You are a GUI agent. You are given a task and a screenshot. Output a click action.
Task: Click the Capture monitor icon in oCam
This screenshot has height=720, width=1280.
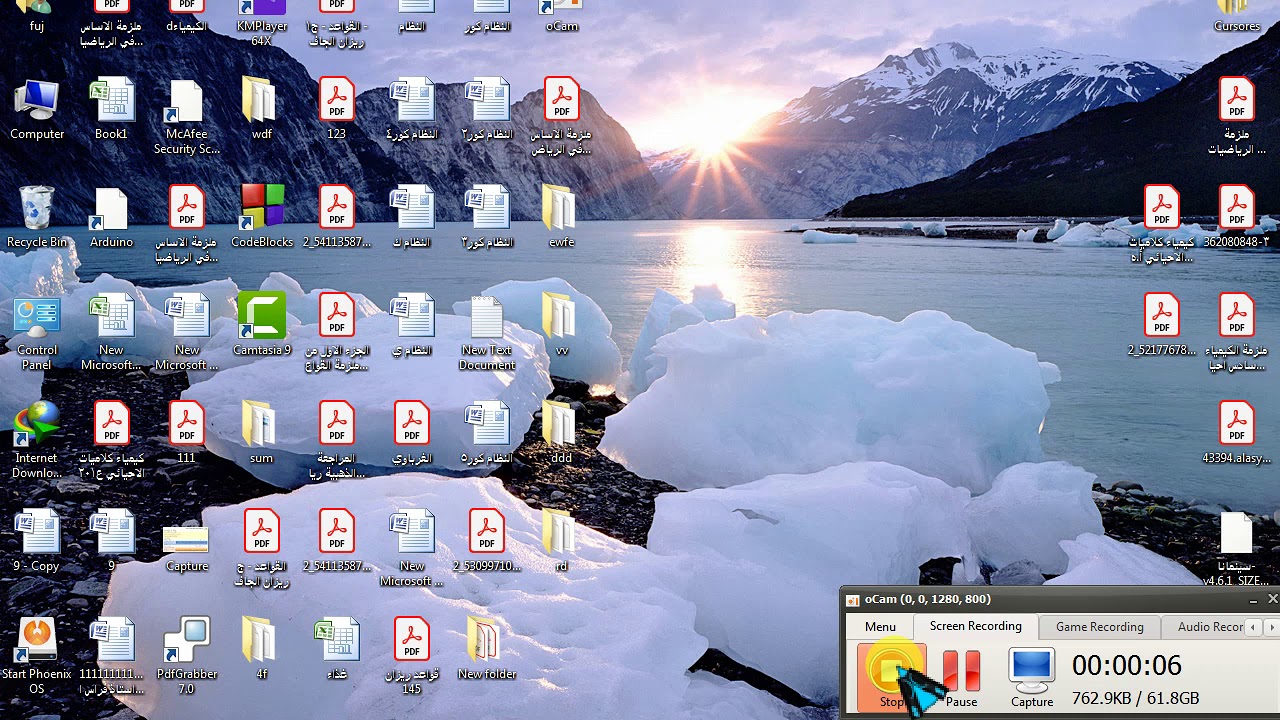click(x=1031, y=677)
